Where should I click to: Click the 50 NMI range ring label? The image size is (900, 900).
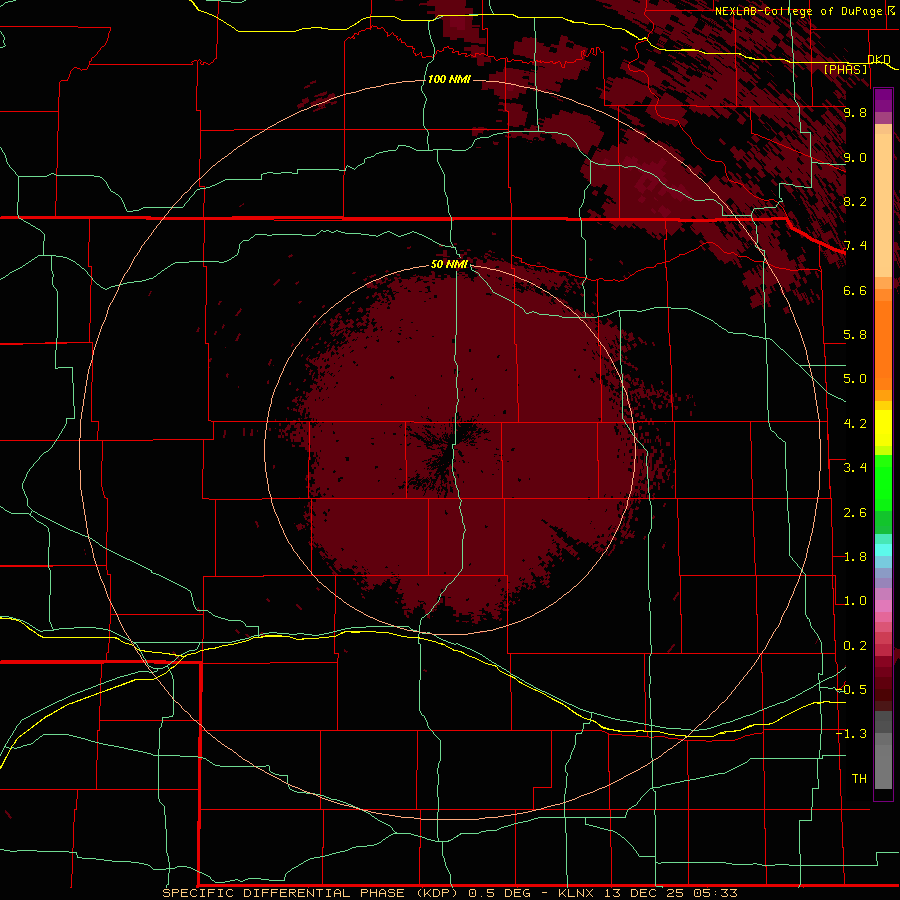click(x=449, y=264)
